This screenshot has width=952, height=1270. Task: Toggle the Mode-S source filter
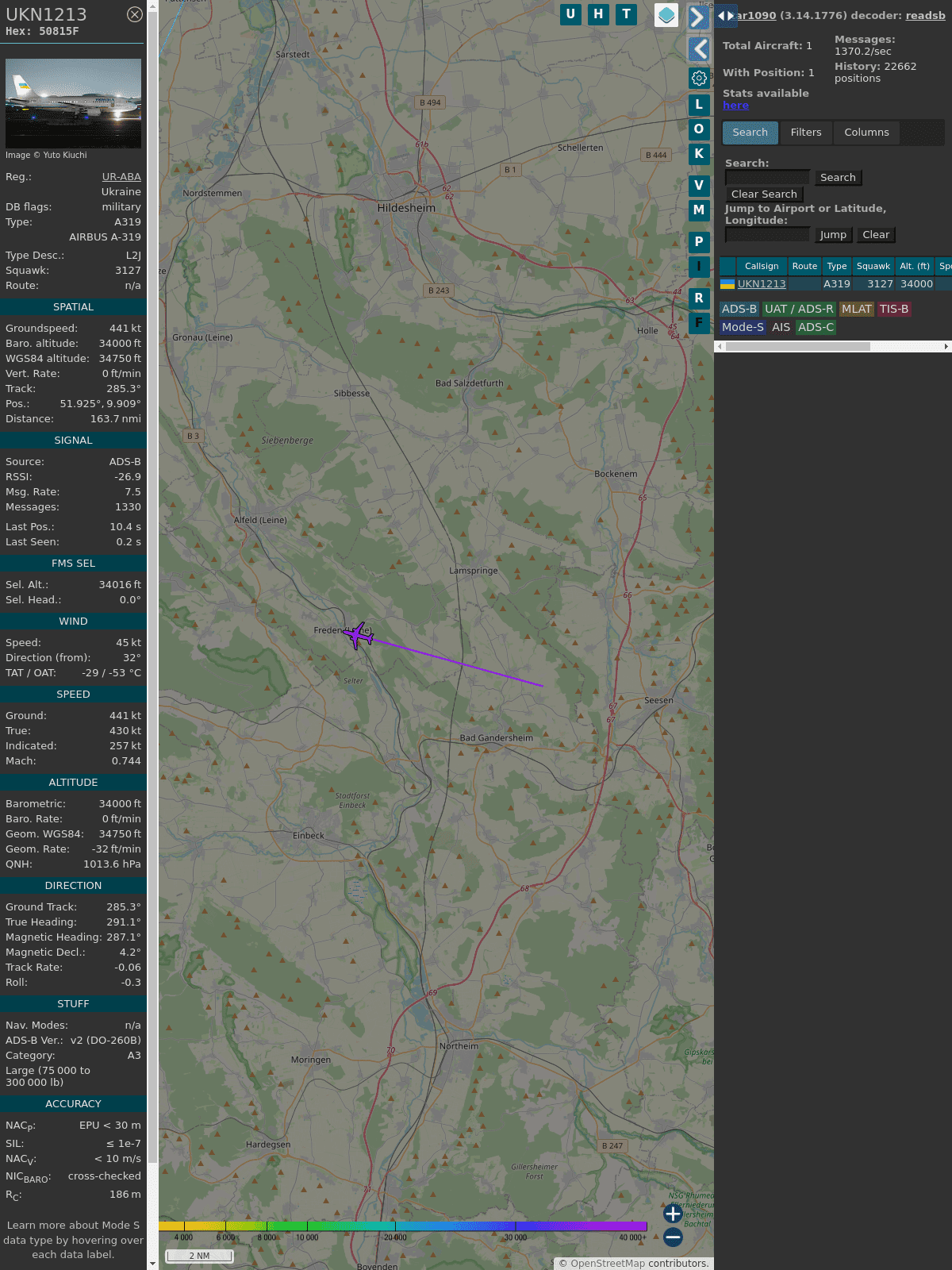point(743,327)
